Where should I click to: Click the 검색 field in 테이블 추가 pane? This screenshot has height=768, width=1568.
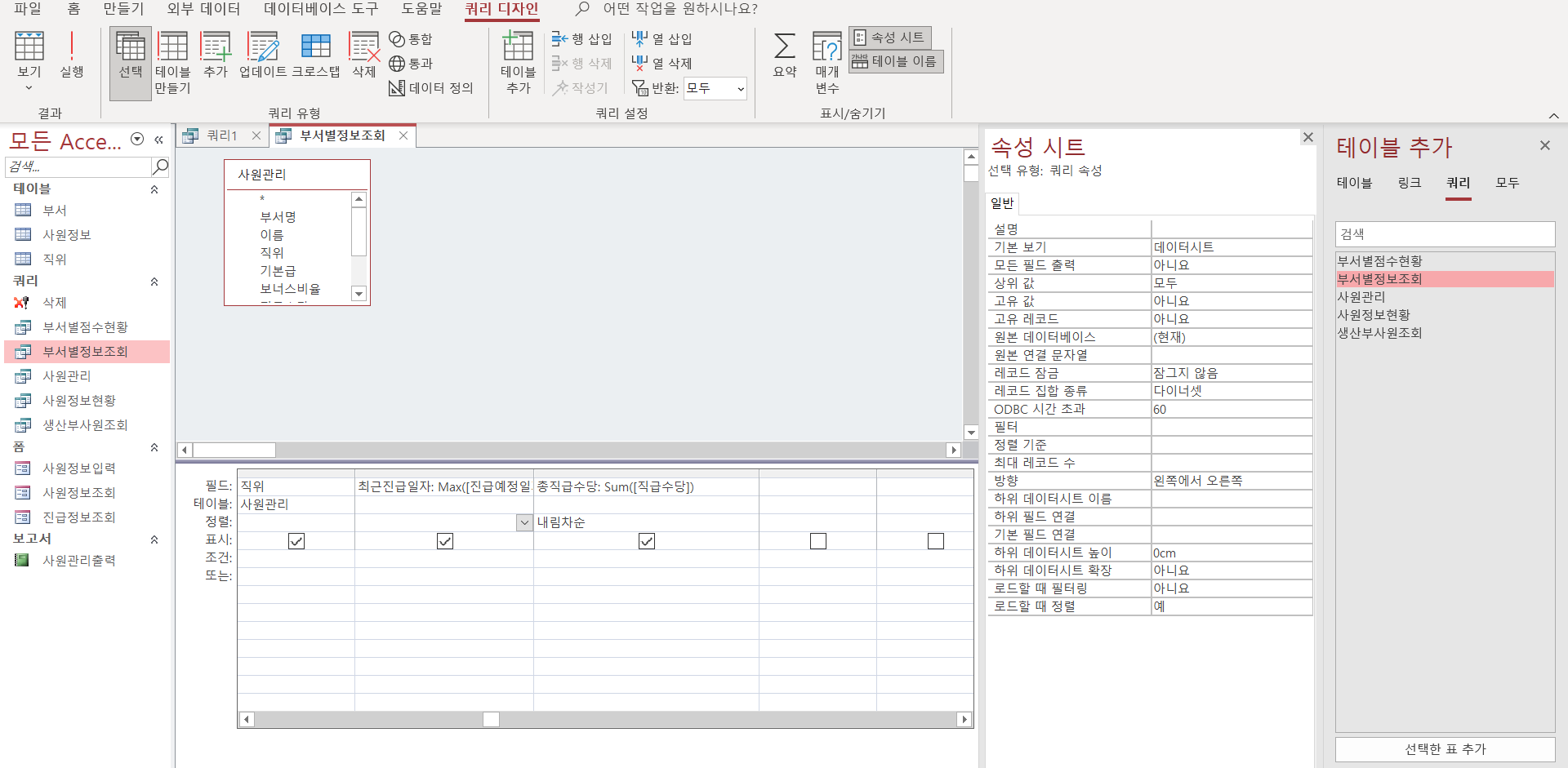1444,234
